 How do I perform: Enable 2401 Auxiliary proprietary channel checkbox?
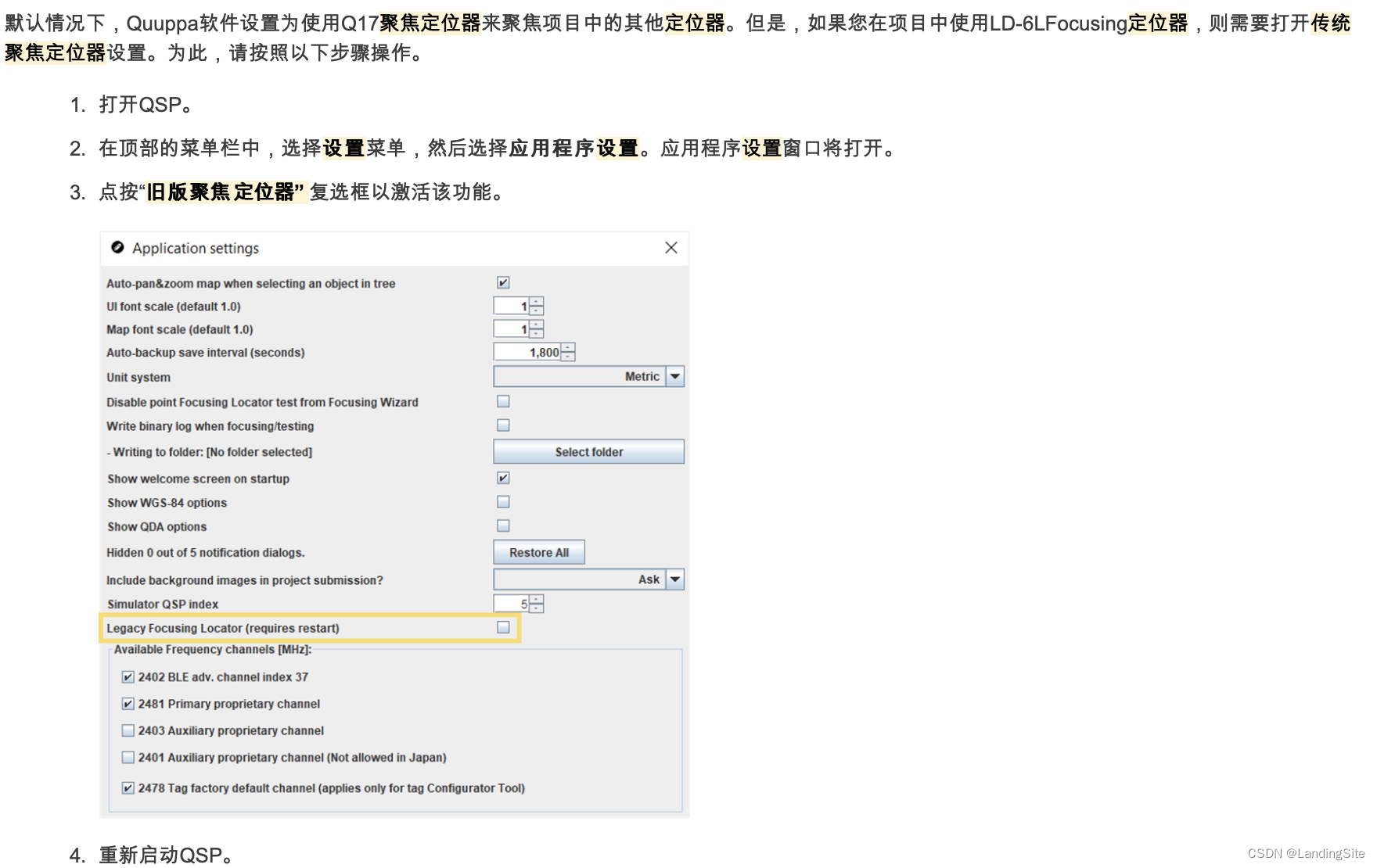(x=128, y=757)
